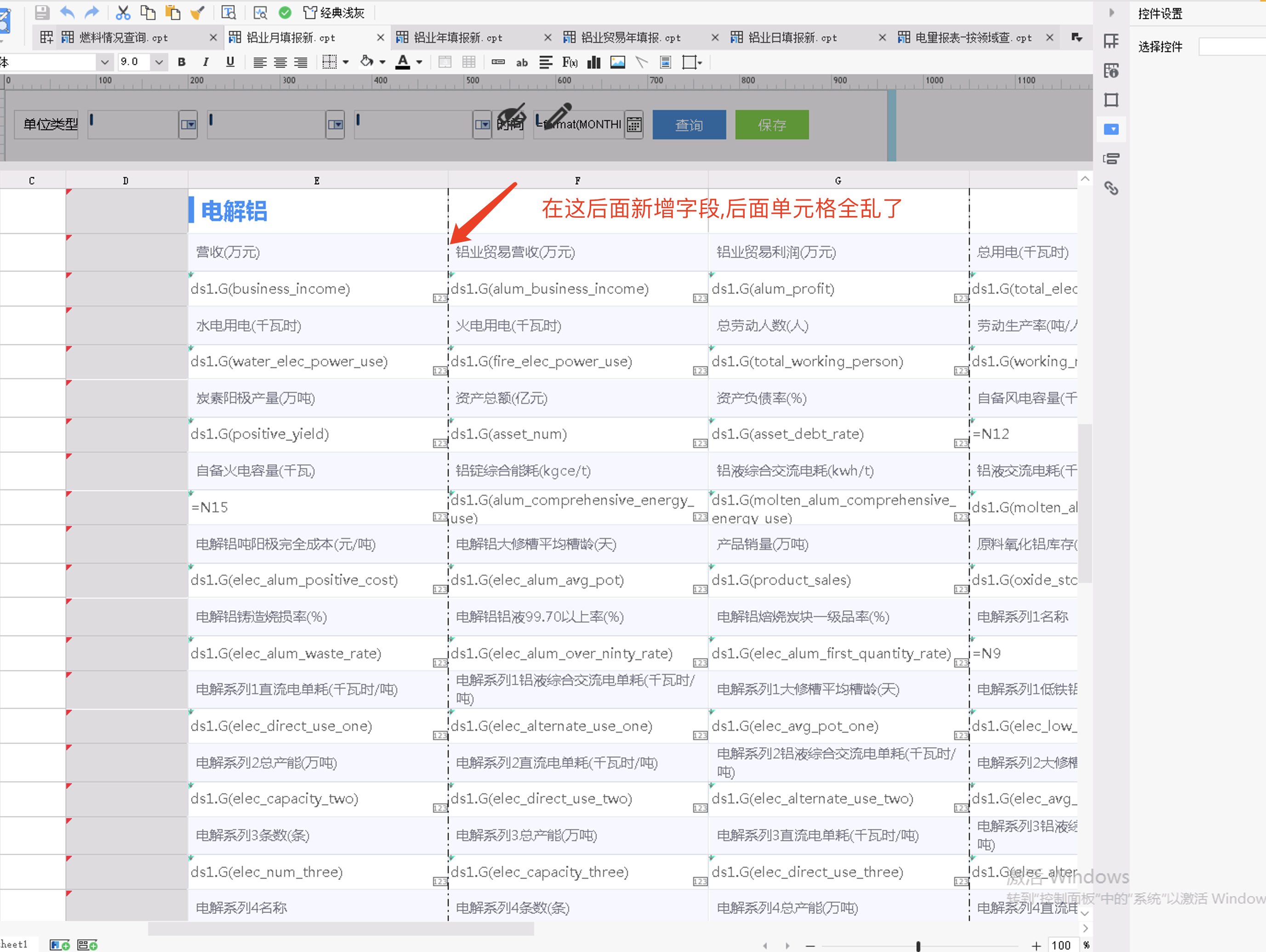Insert a slash line in the cell
Image resolution: width=1266 pixels, height=952 pixels.
642,62
